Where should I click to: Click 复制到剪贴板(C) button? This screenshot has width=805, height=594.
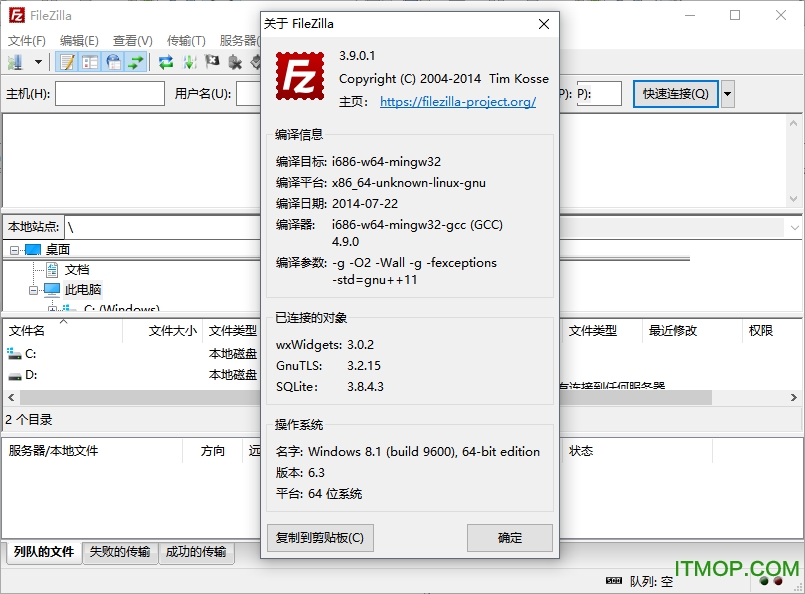(320, 538)
